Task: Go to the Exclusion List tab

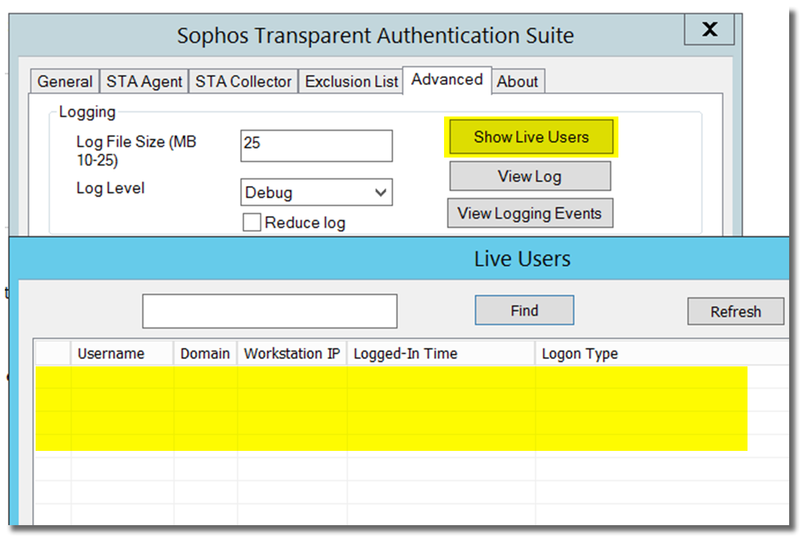Action: point(351,82)
